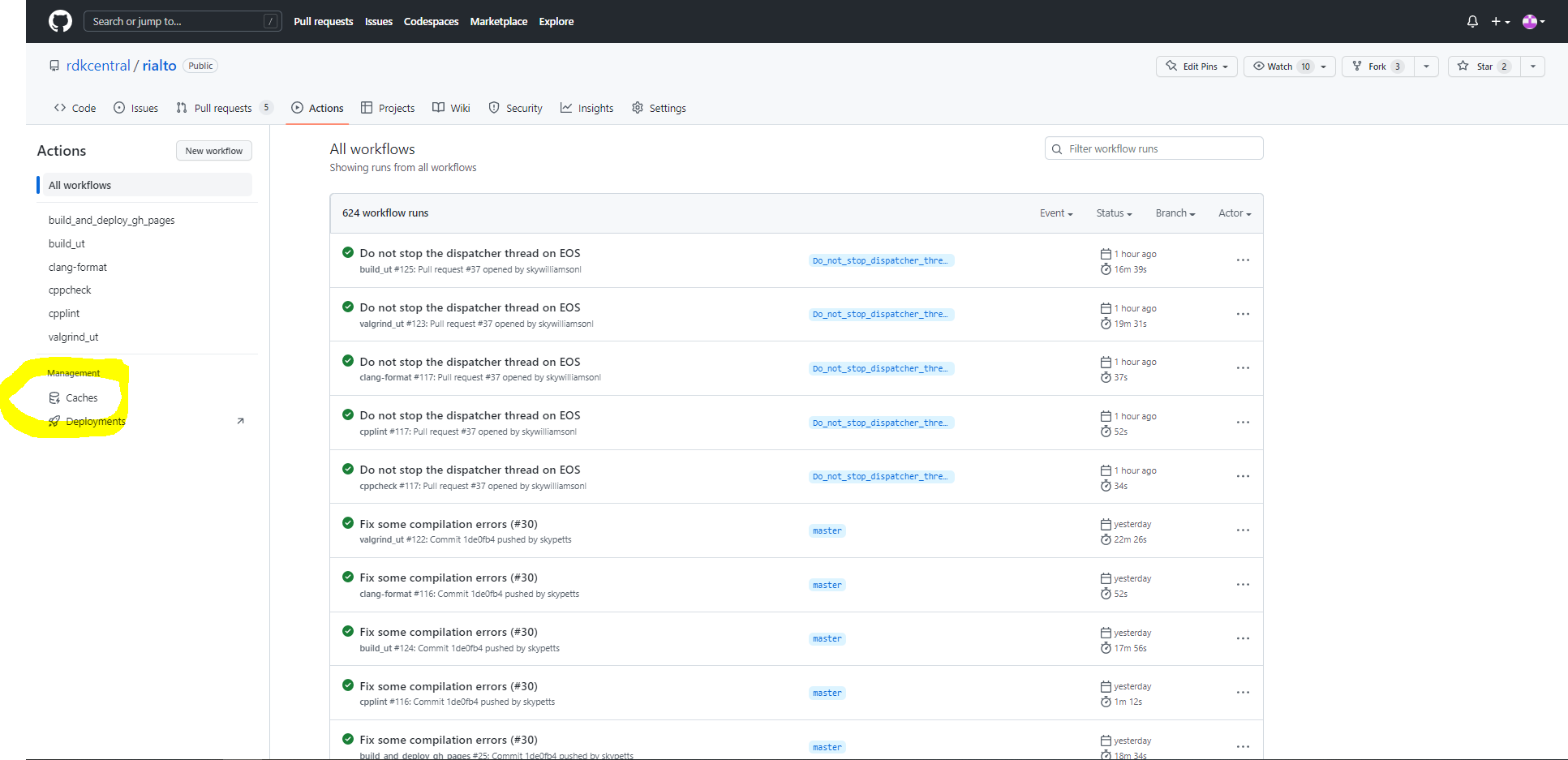Switch to the Insights tab
Screen dimensions: 1568x760
(586, 108)
